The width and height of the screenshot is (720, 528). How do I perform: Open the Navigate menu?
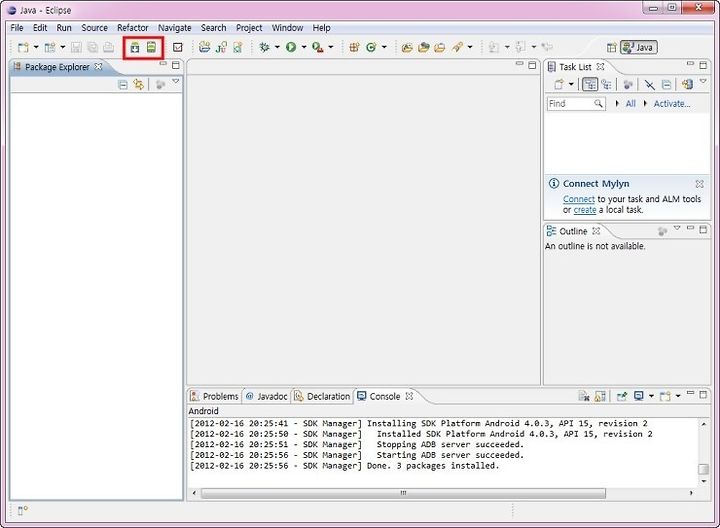click(174, 28)
